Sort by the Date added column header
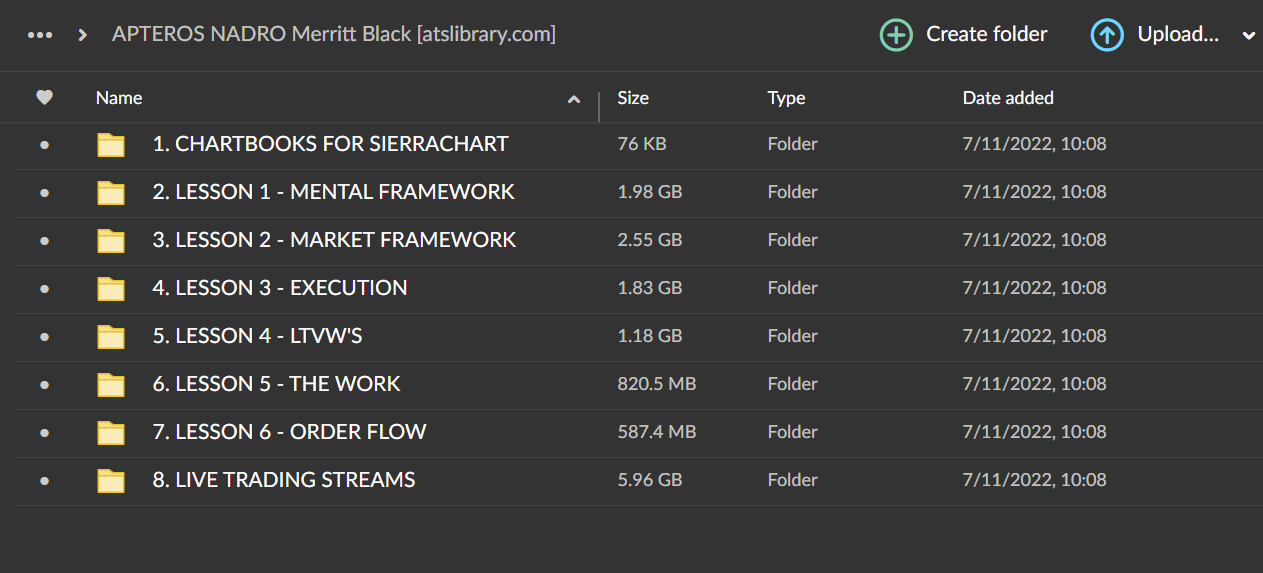 [x=1008, y=98]
